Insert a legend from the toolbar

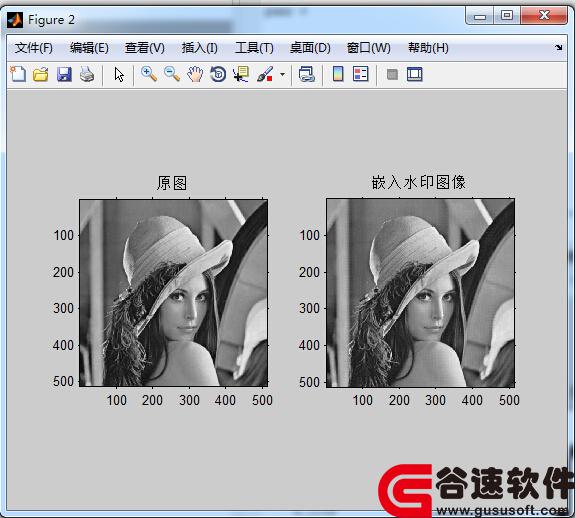pos(360,74)
